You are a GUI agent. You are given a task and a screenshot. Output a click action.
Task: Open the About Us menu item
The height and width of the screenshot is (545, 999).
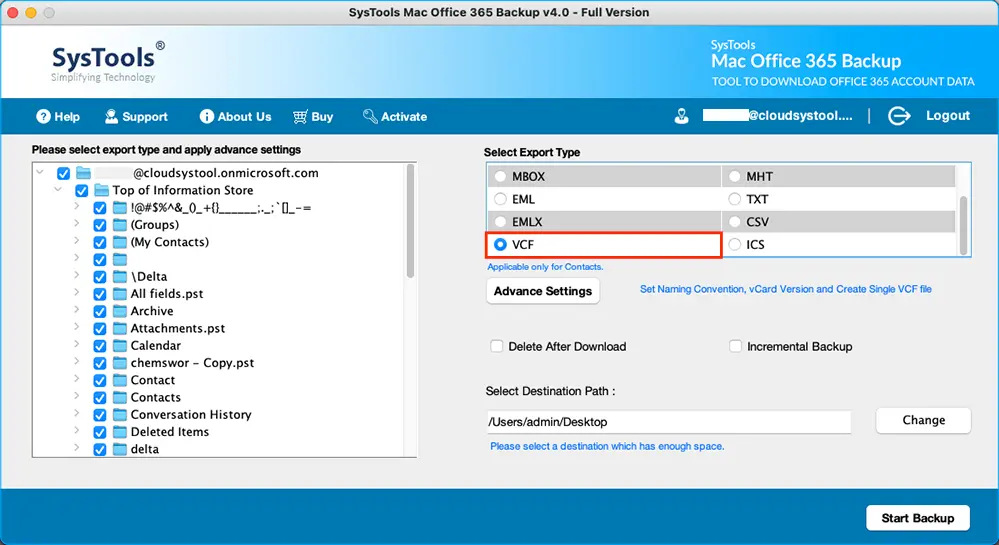[236, 117]
